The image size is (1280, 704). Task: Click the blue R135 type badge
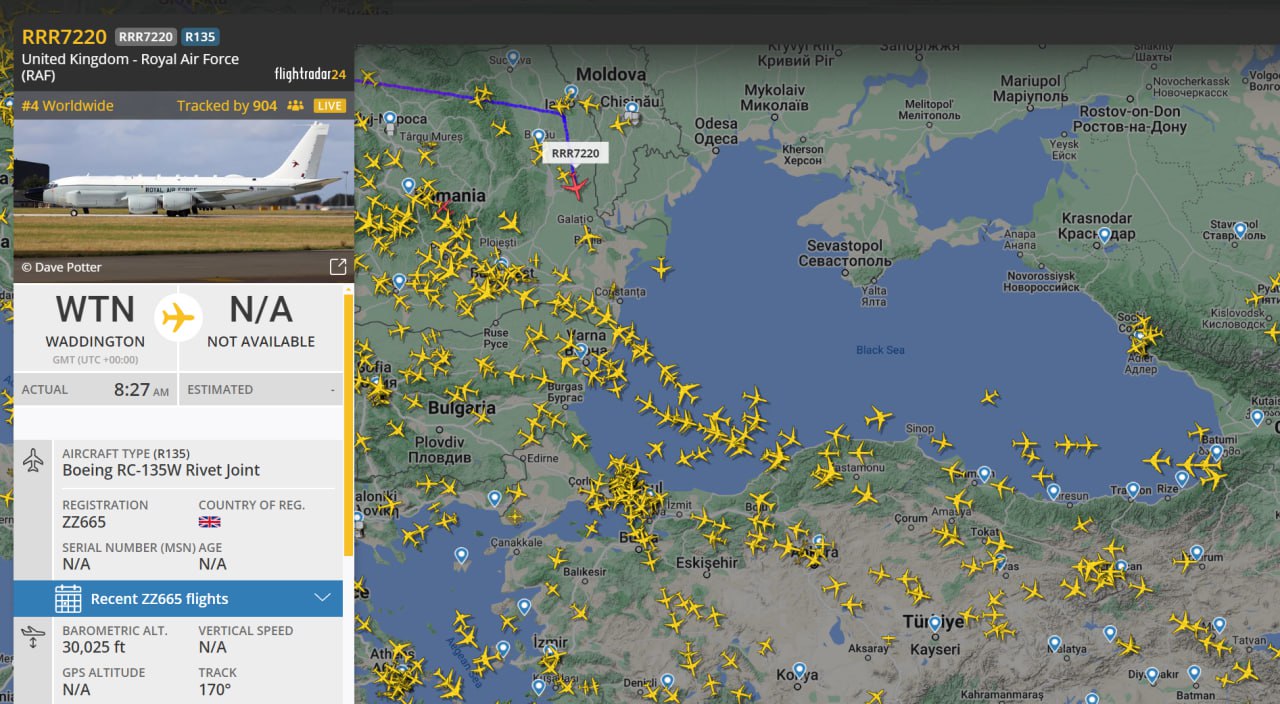click(x=201, y=37)
